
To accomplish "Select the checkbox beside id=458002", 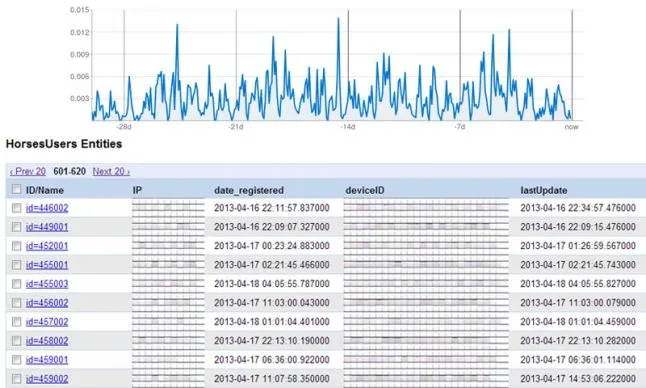I will [x=16, y=341].
